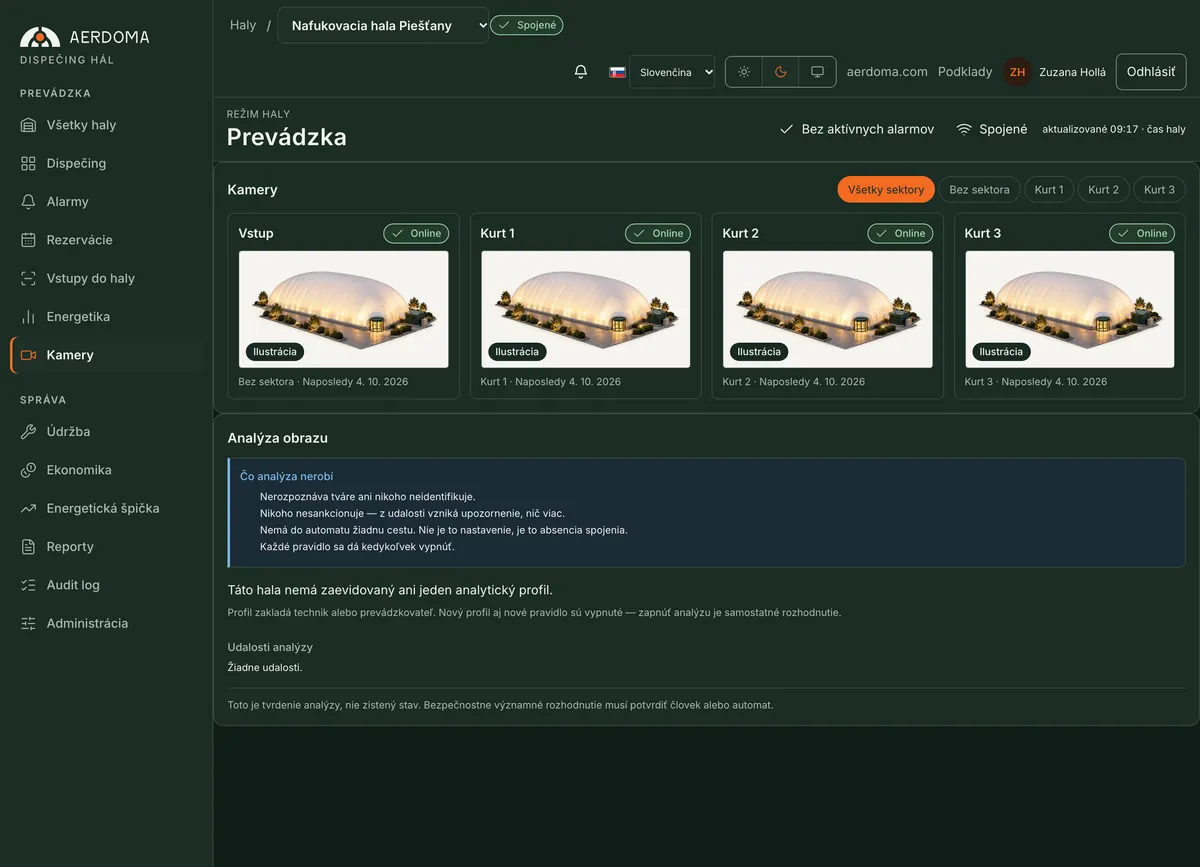This screenshot has width=1200, height=867.
Task: Open Údržba in sidebar
Action: [106, 432]
